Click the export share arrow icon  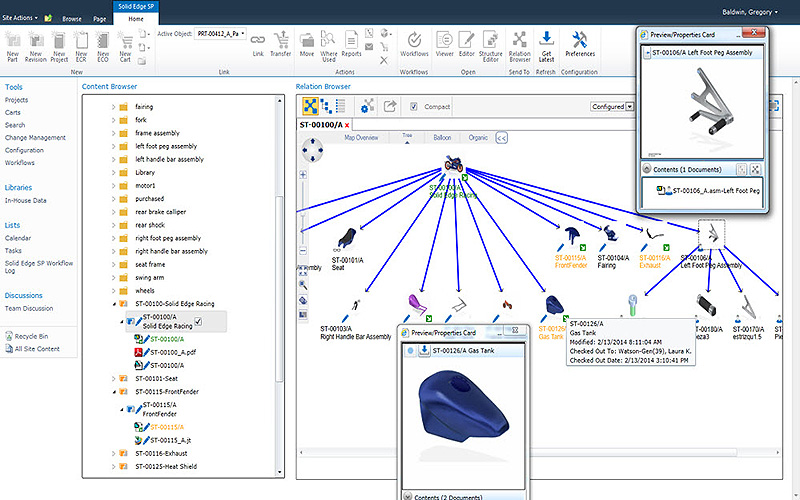tap(390, 106)
